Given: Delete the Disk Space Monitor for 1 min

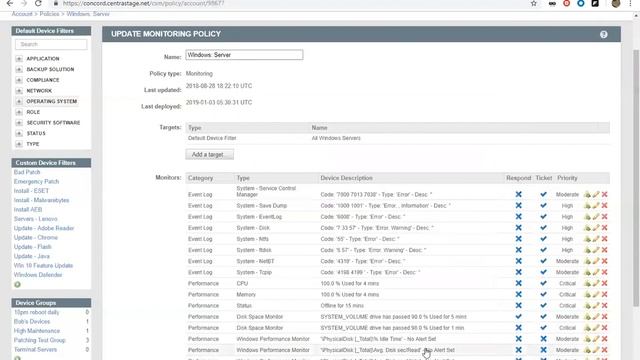Looking at the screenshot, I should [x=604, y=328].
